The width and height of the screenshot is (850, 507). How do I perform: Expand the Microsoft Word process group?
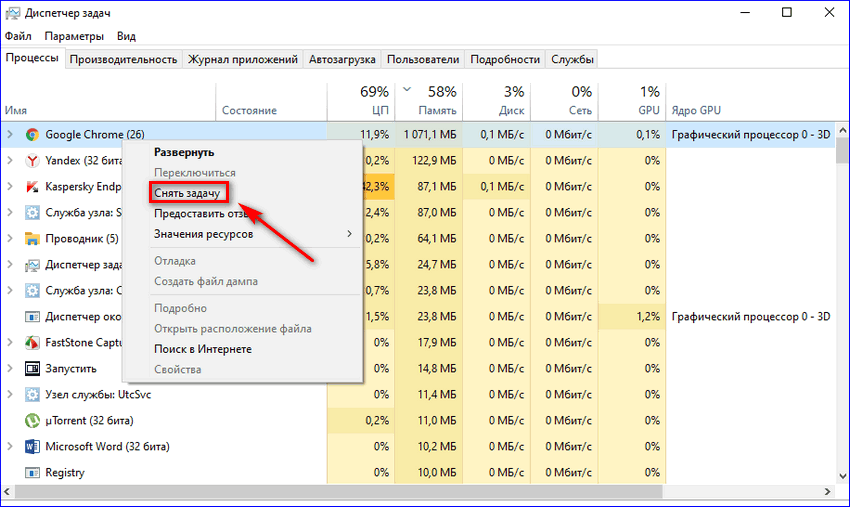10,446
